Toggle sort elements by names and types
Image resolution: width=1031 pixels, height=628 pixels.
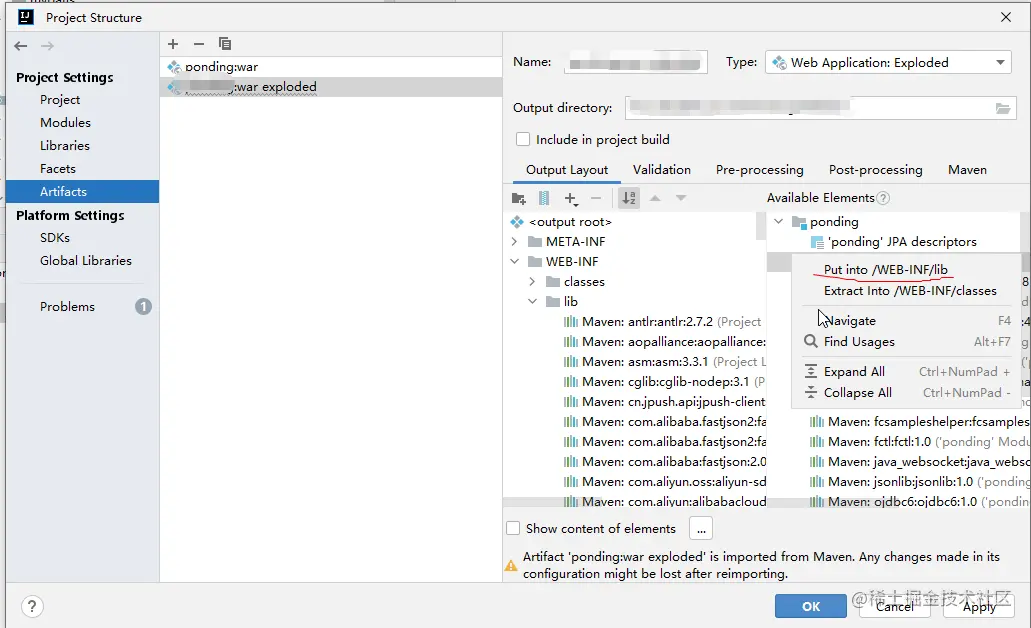pos(629,199)
